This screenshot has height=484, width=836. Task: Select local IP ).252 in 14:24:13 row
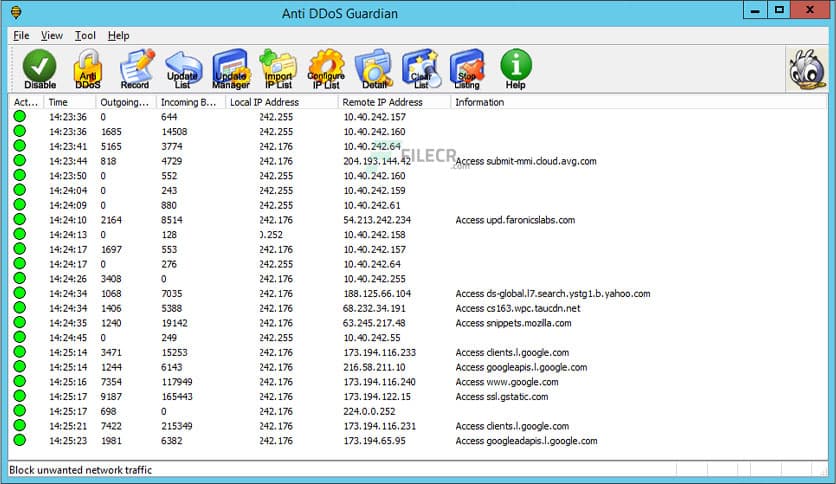(x=271, y=235)
